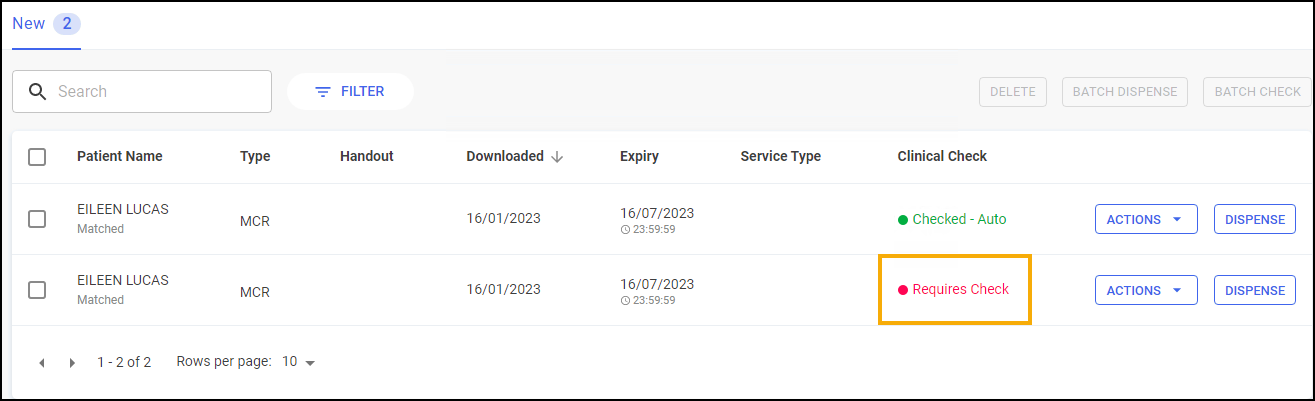
Task: Open Actions dropdown for Requires Check row
Action: 1146,290
